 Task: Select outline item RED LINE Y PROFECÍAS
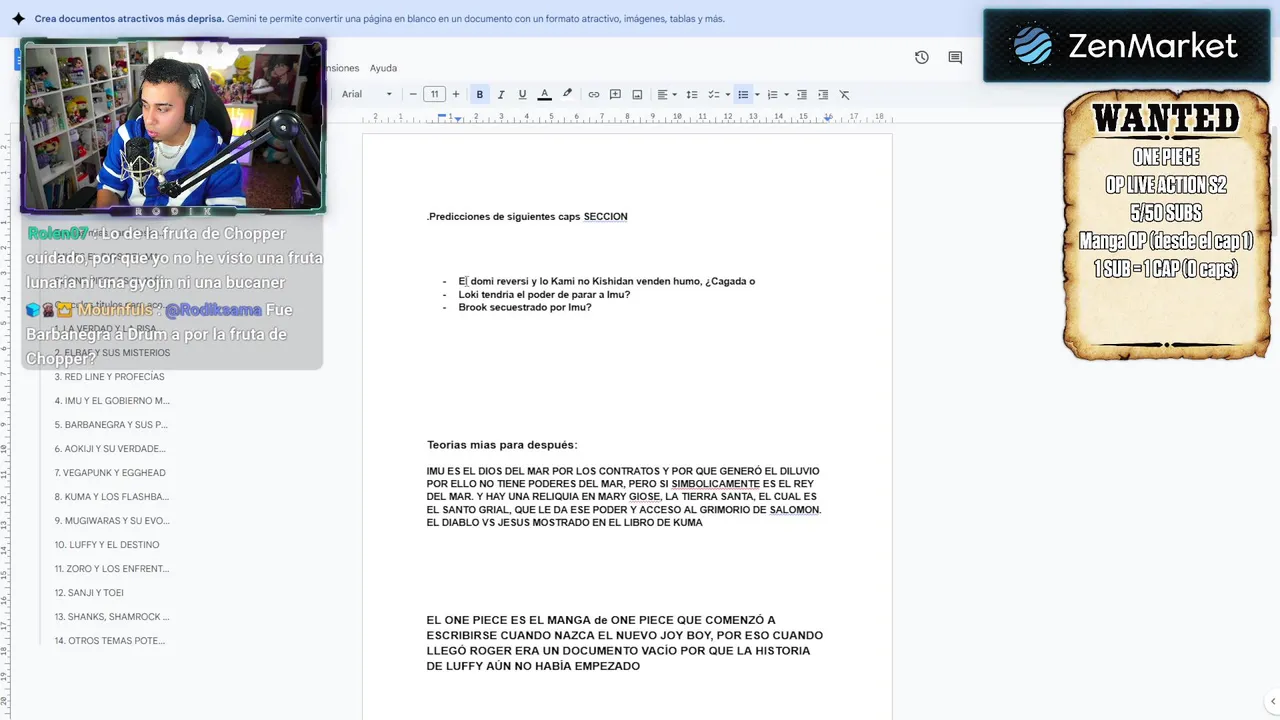(x=109, y=377)
